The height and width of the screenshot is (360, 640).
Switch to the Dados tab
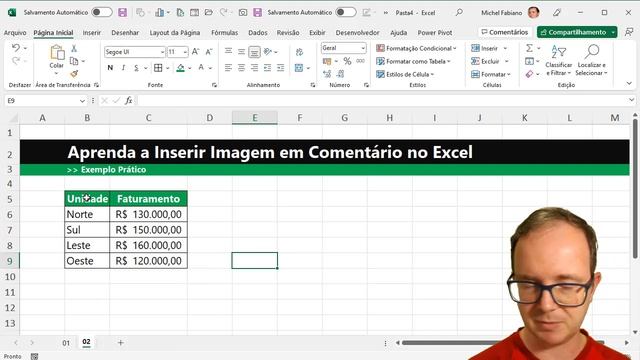coord(258,33)
